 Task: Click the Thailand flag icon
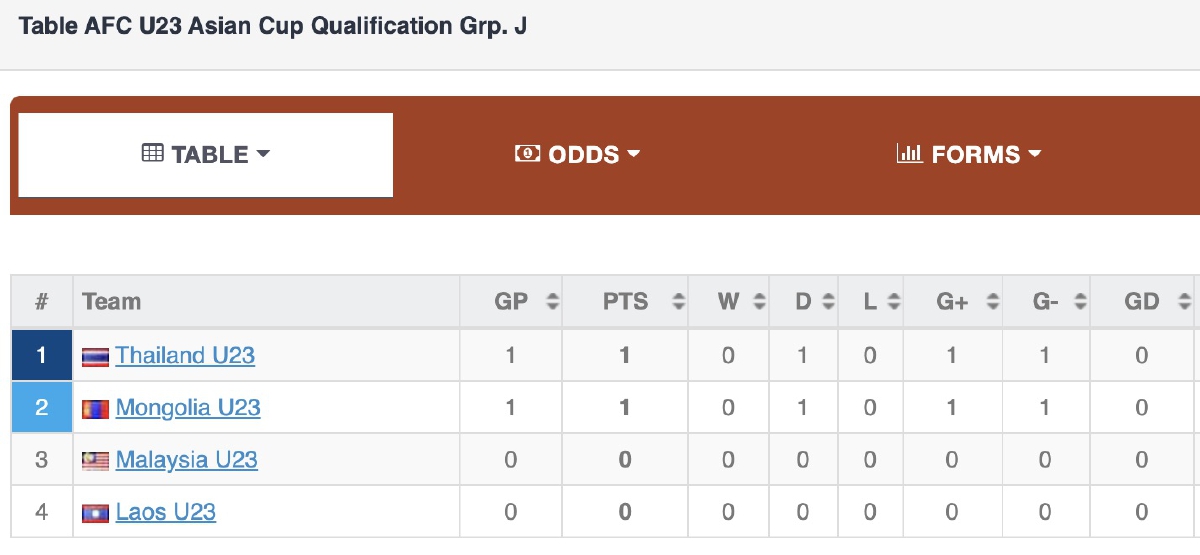96,357
